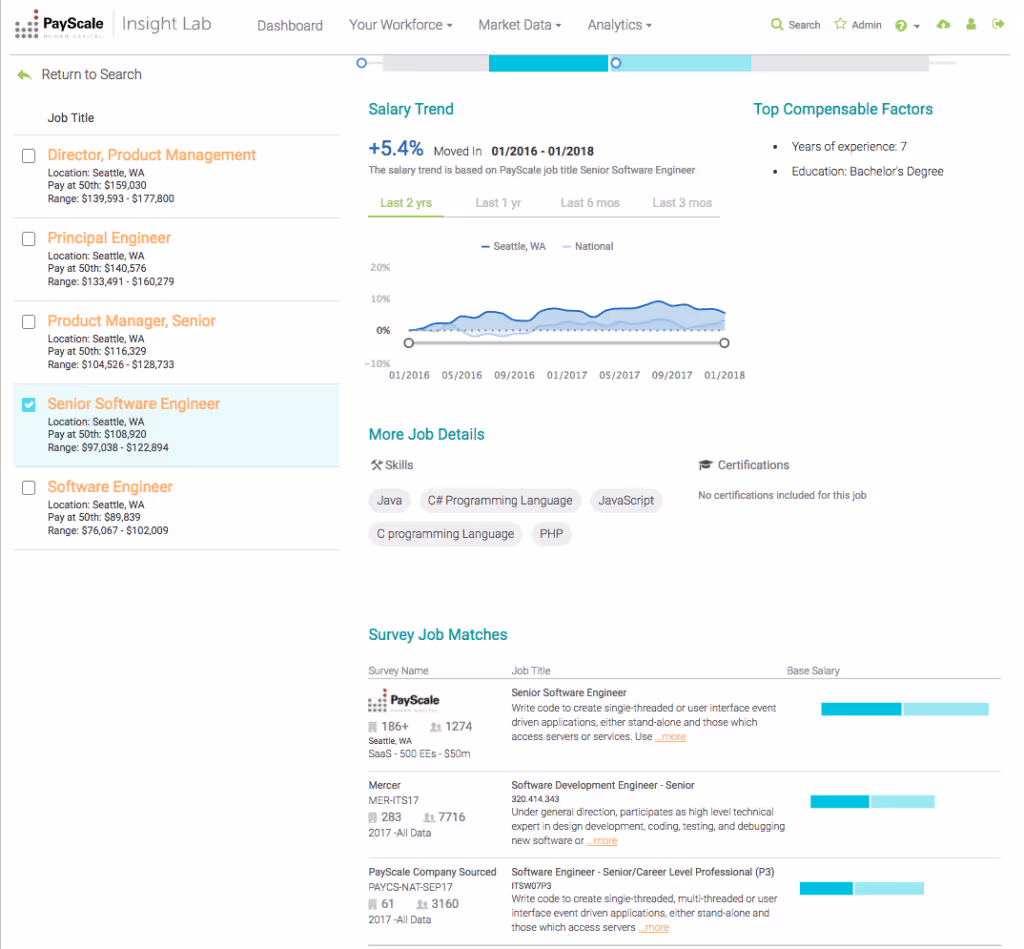Click the C# Programming Language skill tag
1024x949 pixels.
pyautogui.click(x=500, y=500)
